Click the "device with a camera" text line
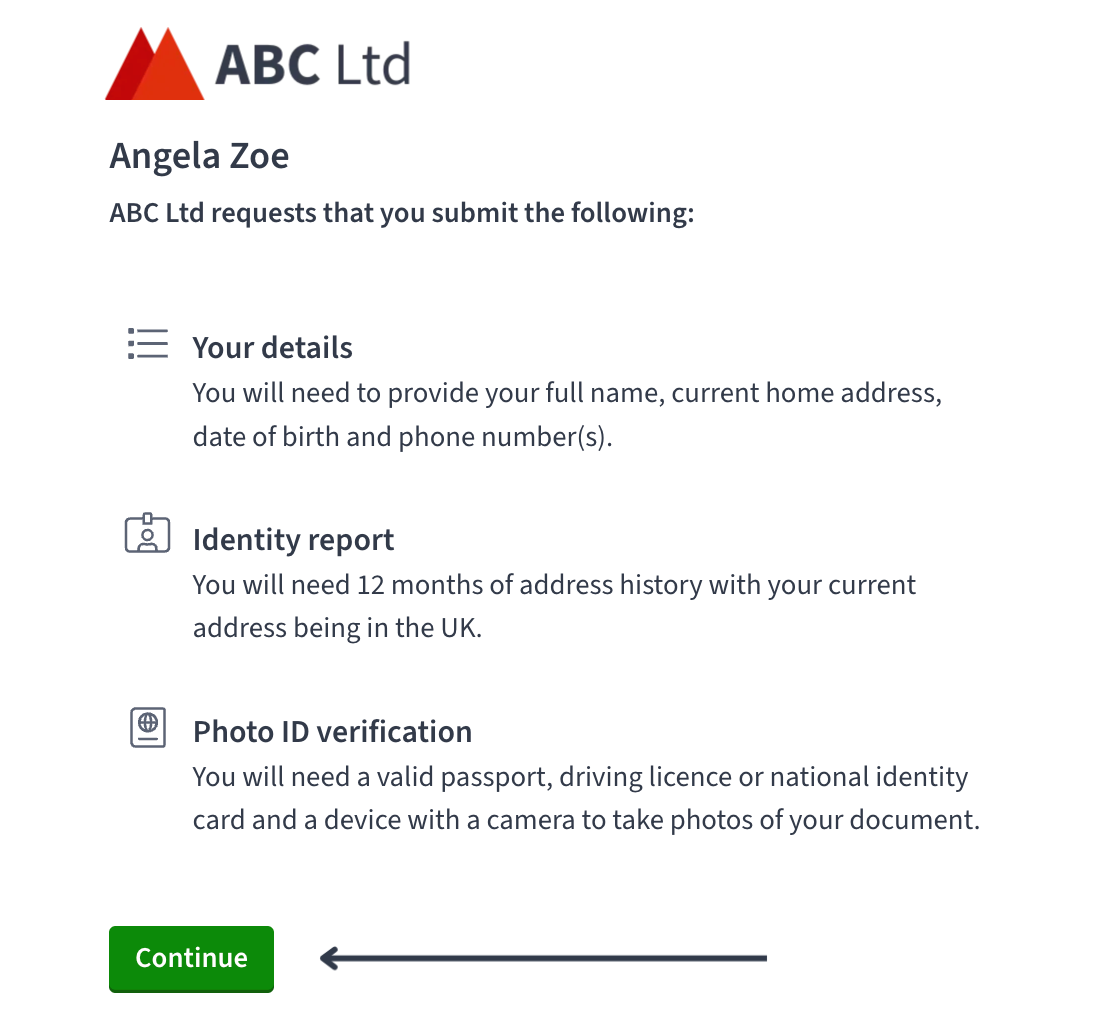 (586, 821)
